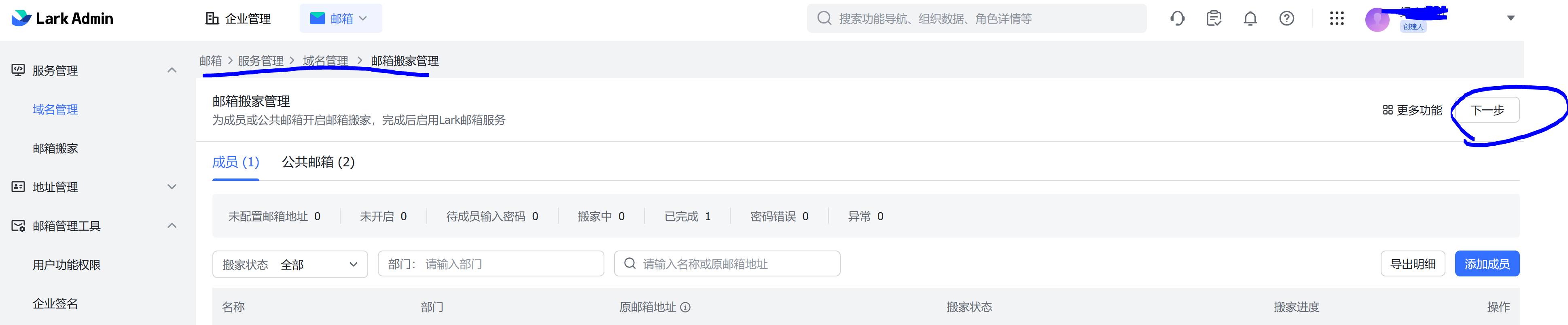Open the notifications bell icon

tap(1250, 19)
